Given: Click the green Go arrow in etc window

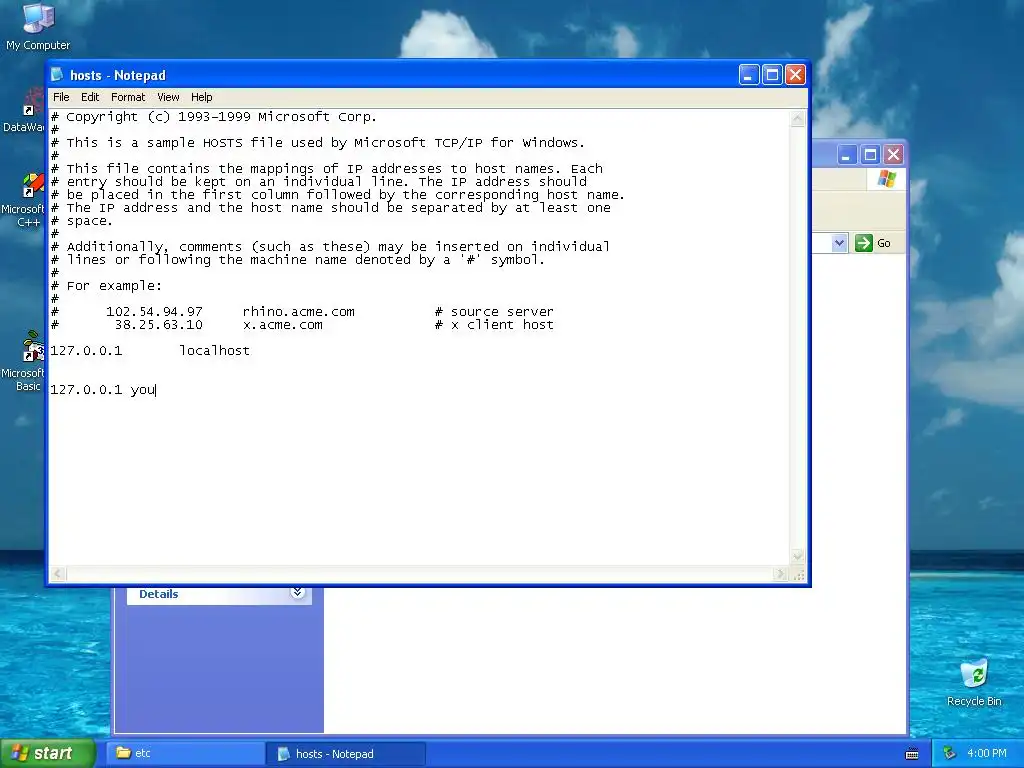Looking at the screenshot, I should pos(864,243).
